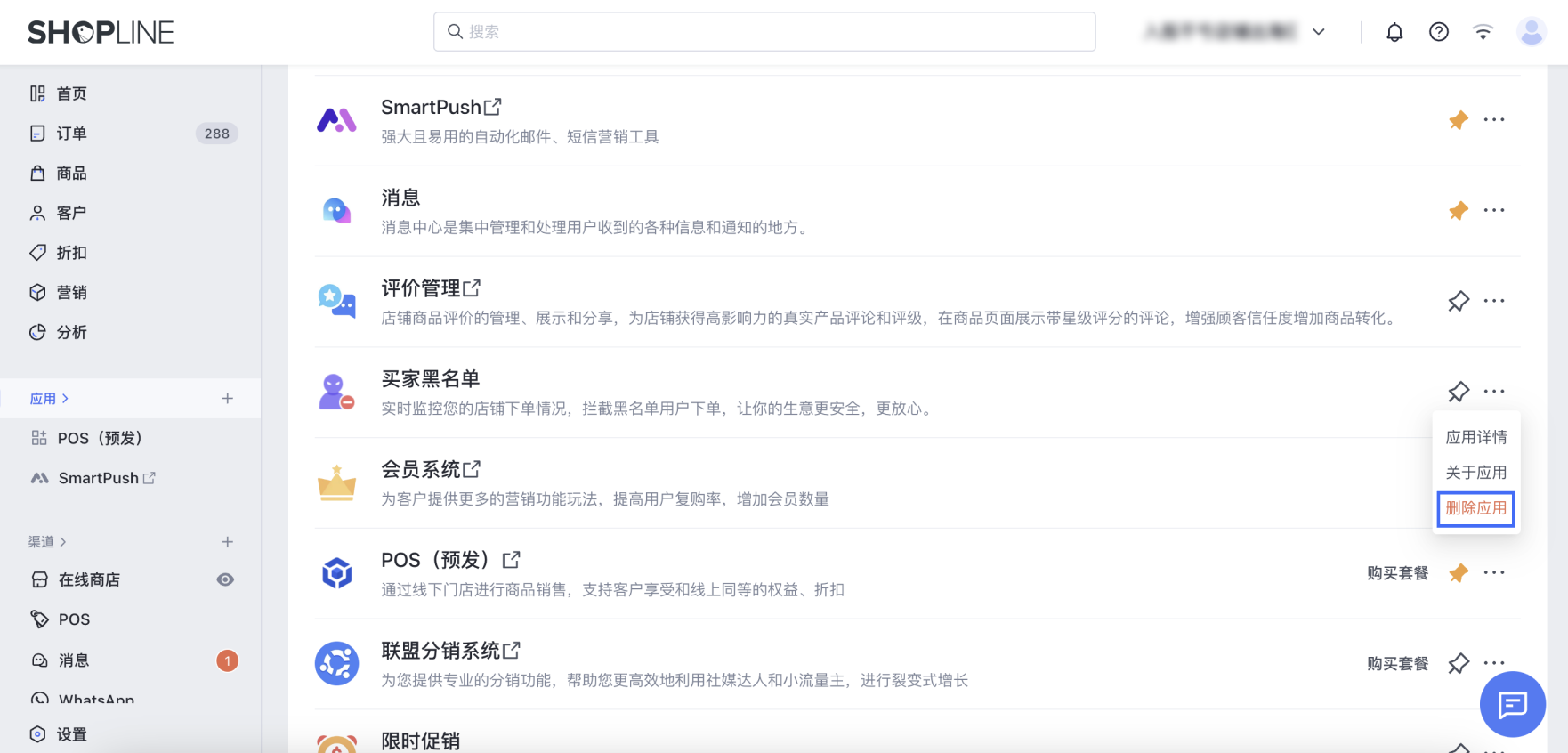Unpin the SmartPush app
Image resolution: width=1568 pixels, height=753 pixels.
[x=1459, y=120]
